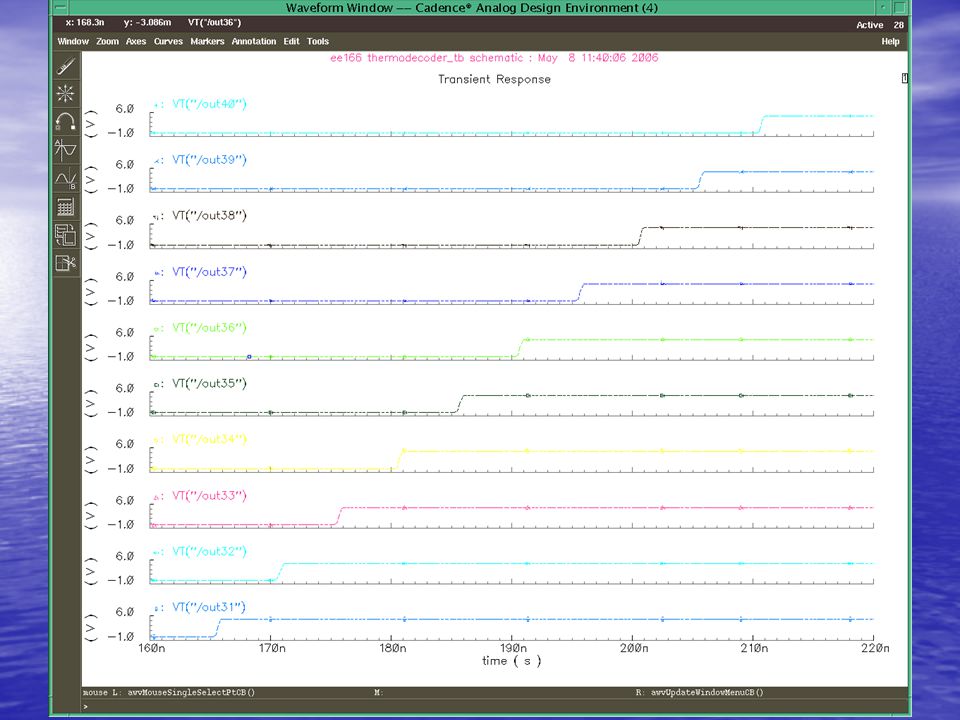This screenshot has width=960, height=720.
Task: Open the Tools menu
Action: click(318, 41)
